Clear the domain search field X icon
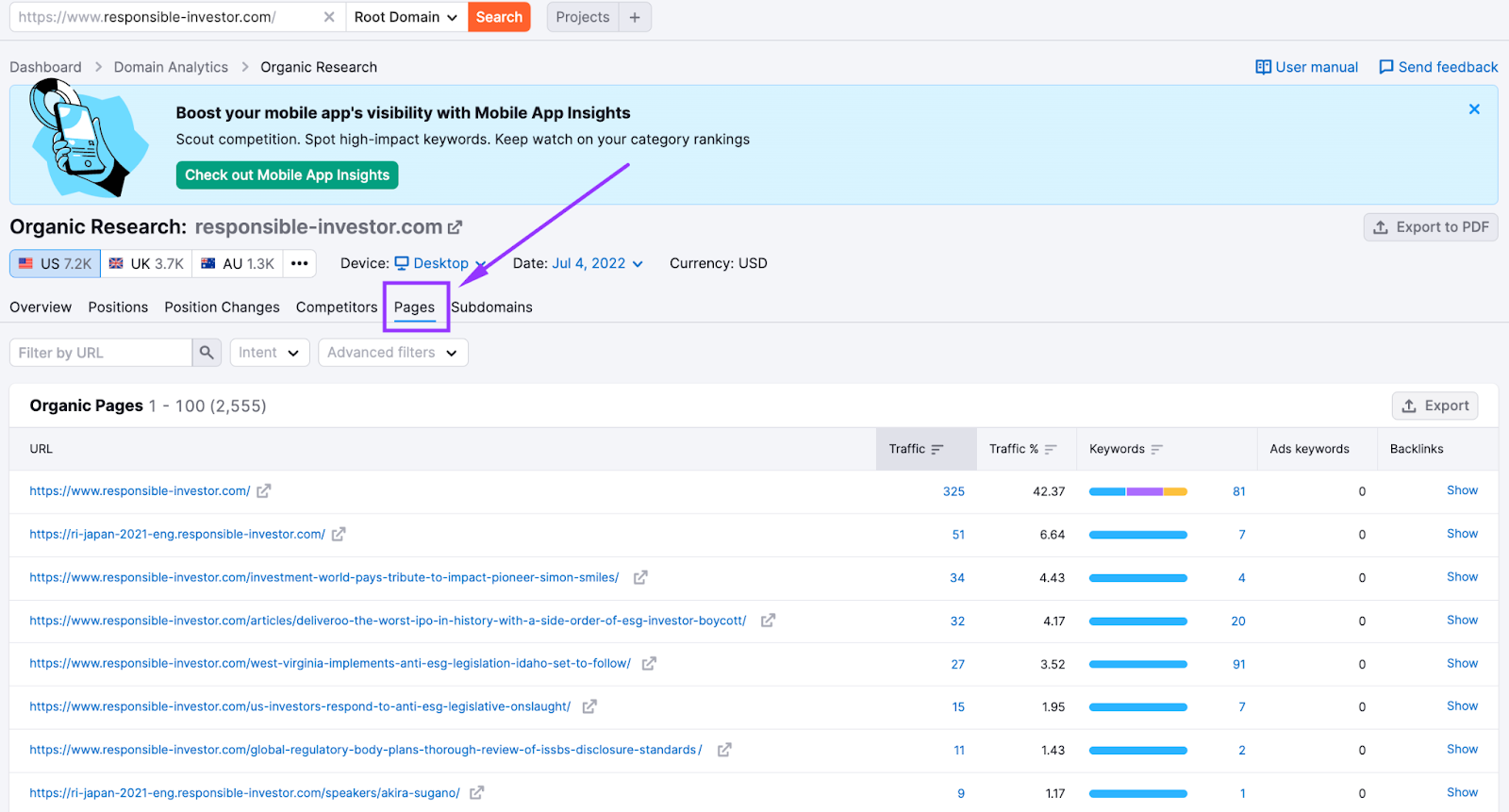 pos(328,17)
